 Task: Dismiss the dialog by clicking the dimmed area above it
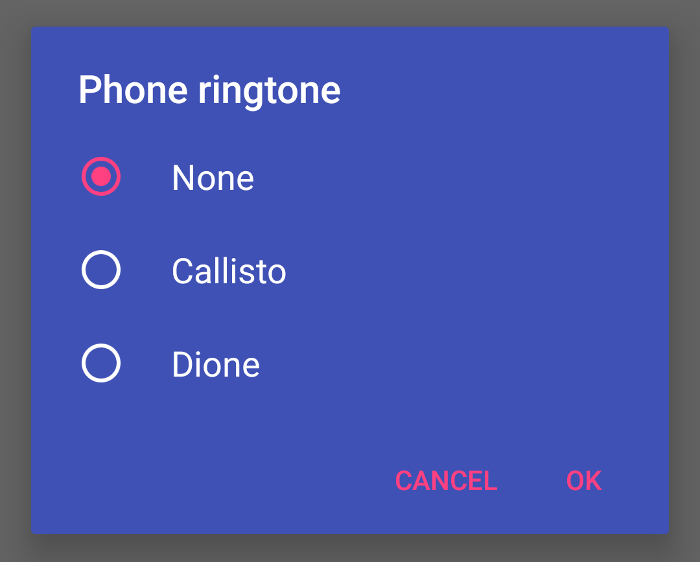(350, 12)
